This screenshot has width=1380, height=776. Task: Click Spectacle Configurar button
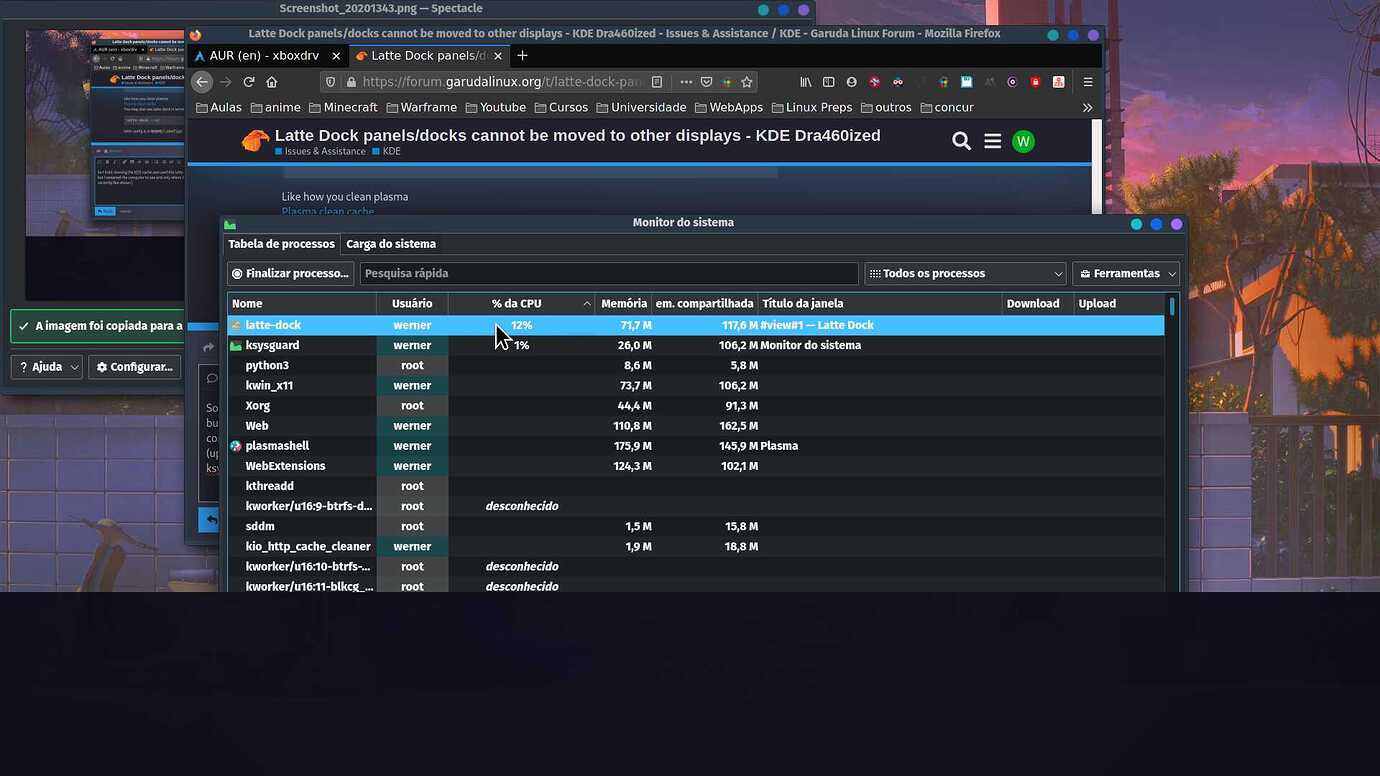point(135,367)
